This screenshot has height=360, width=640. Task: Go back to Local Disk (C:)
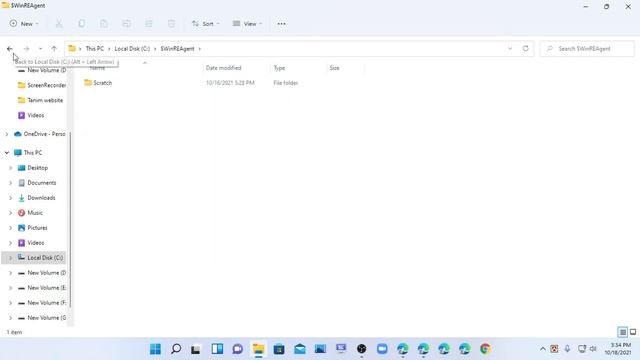point(10,49)
